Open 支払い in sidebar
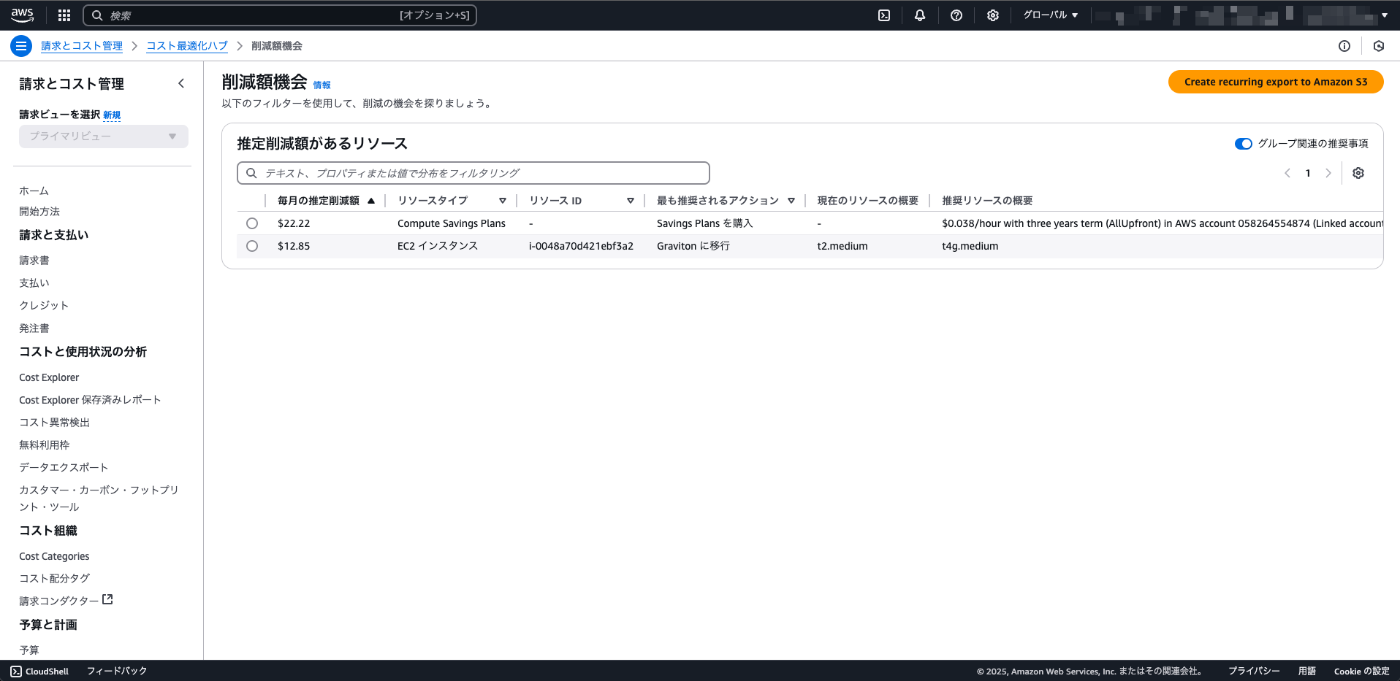This screenshot has height=681, width=1400. (x=34, y=283)
